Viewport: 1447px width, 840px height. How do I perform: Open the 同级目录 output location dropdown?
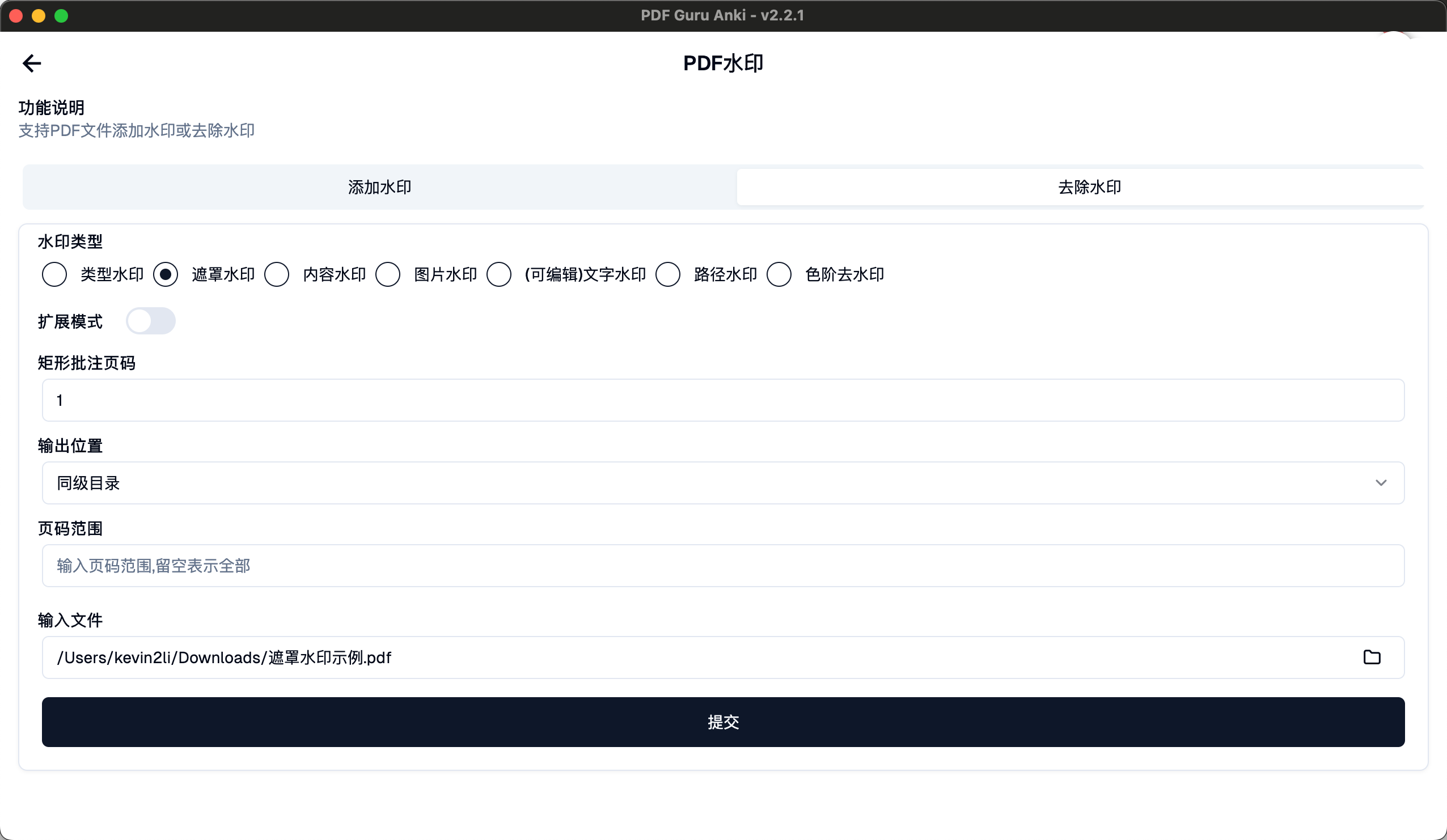(x=722, y=483)
